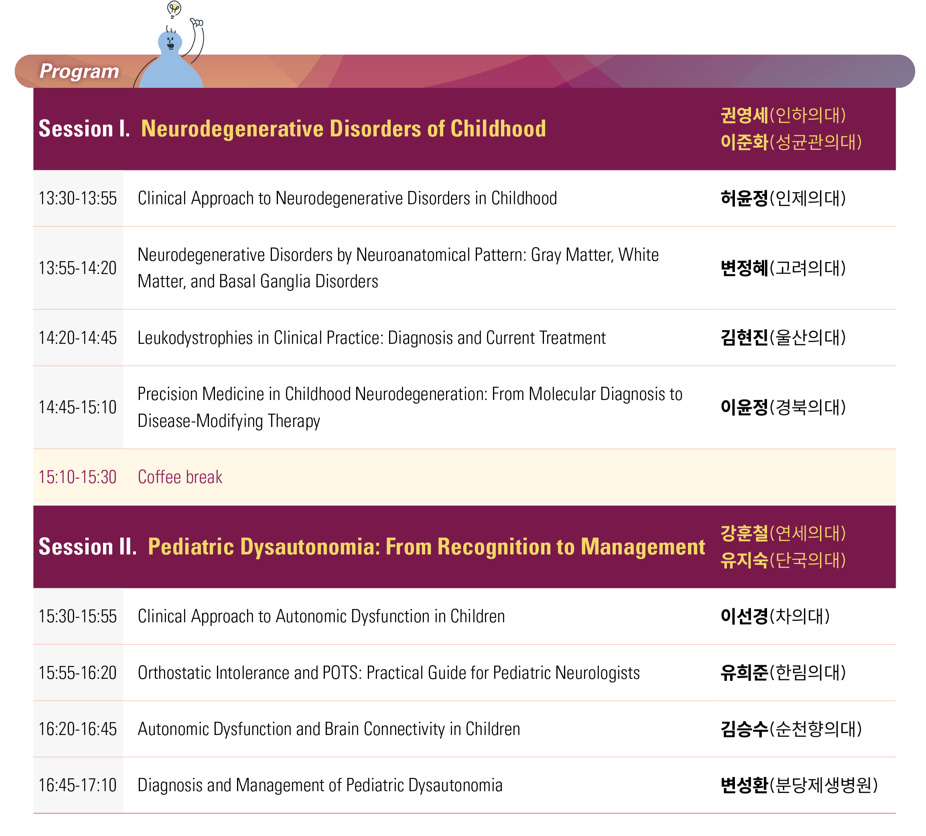The width and height of the screenshot is (926, 836).
Task: Click speaker 김현진(울산의대)
Action: click(783, 338)
